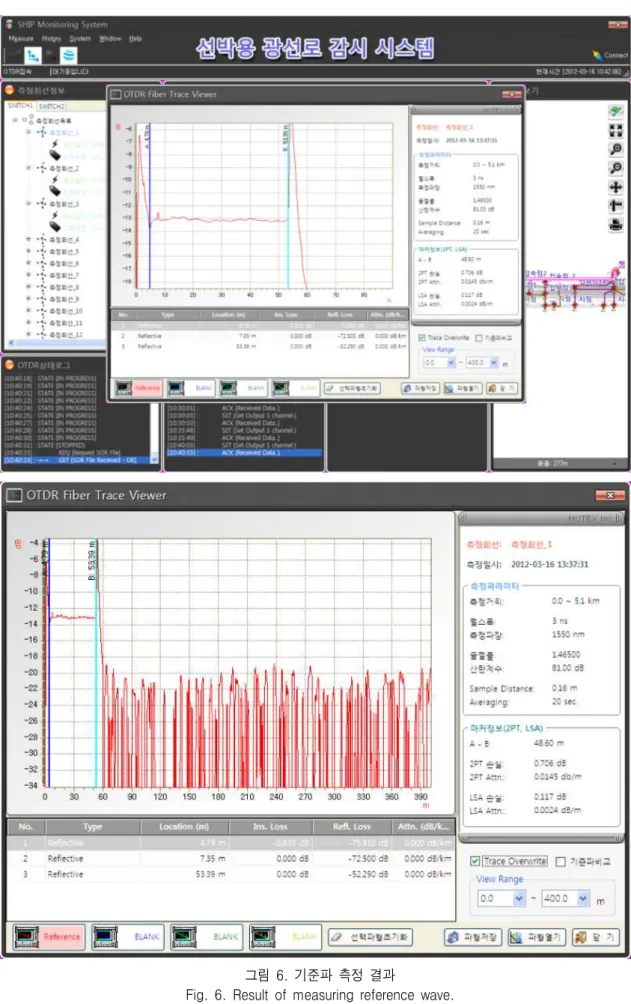Switch to the SWITCH2 tab
631x1004 pixels.
[x=51, y=106]
